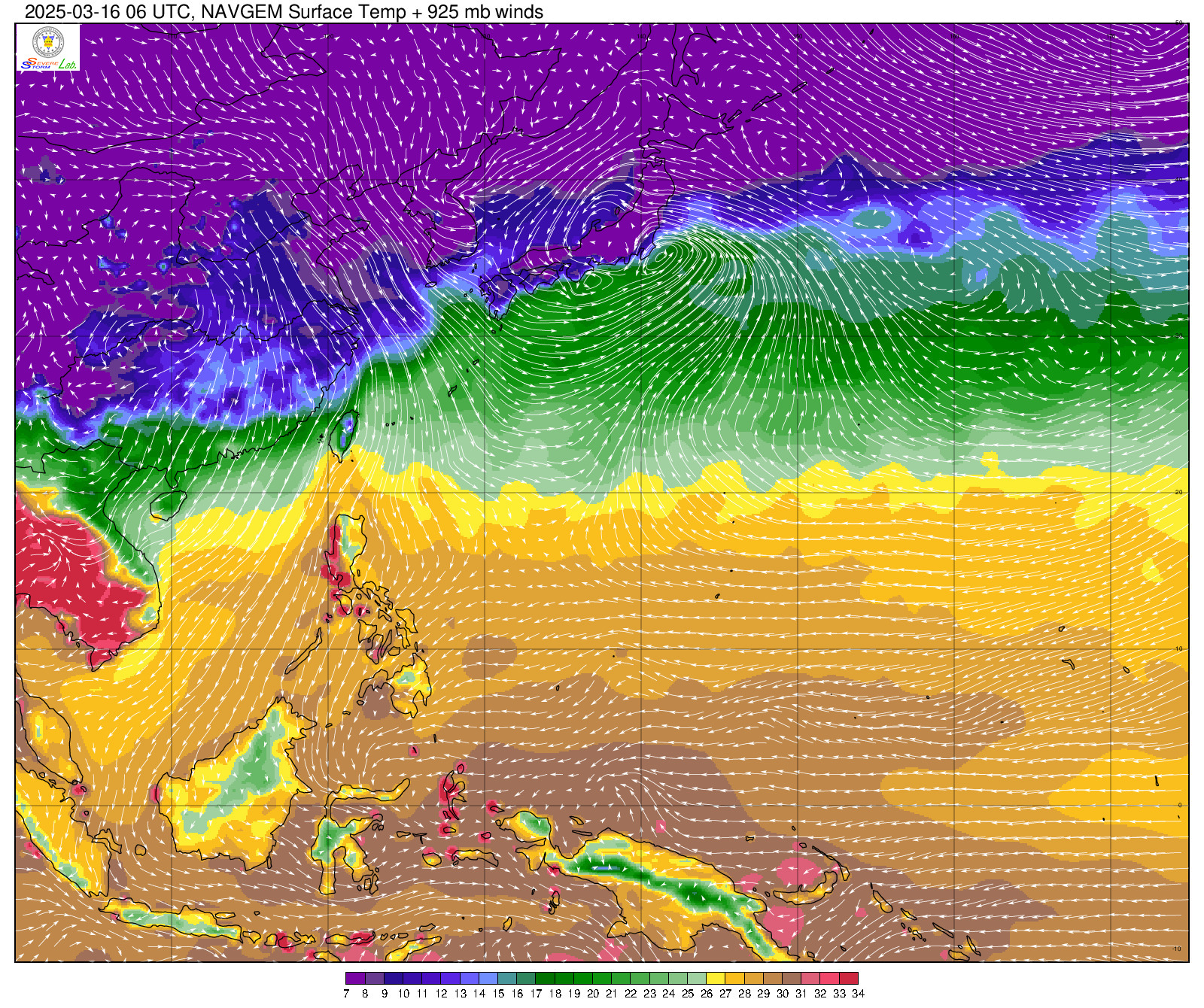Pick the red swatch between 33 and 34

coord(848,978)
